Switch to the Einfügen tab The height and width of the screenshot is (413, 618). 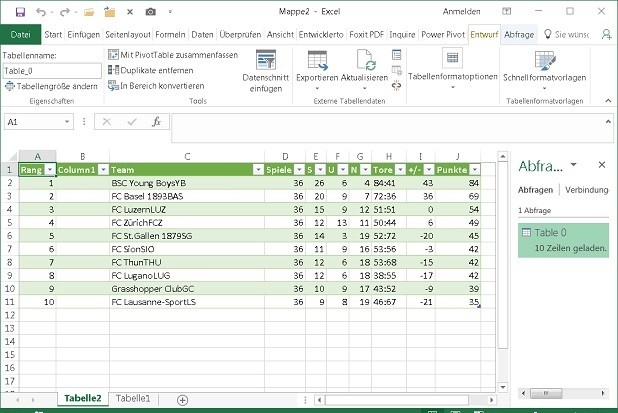[x=84, y=35]
